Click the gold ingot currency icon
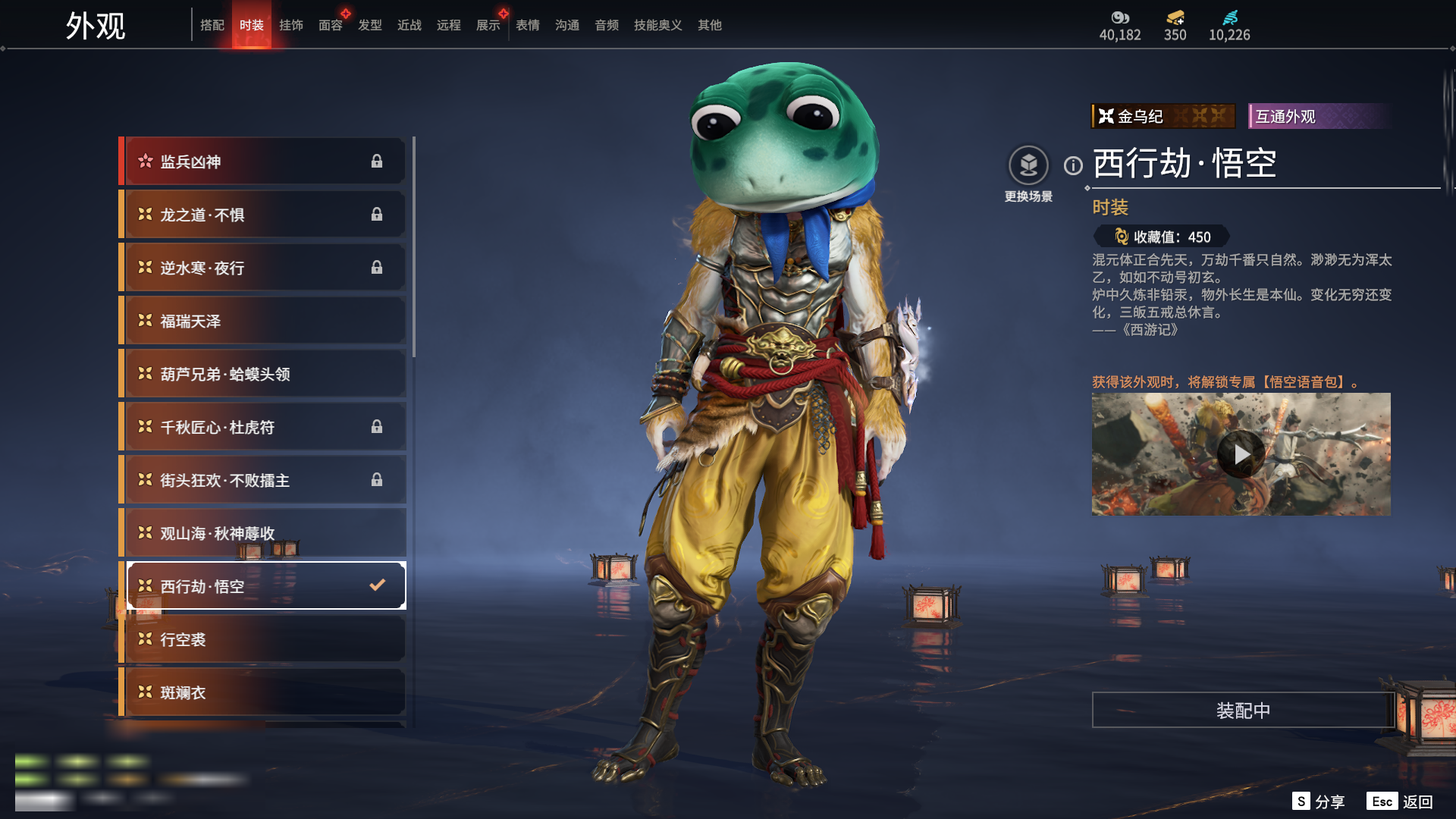The width and height of the screenshot is (1456, 819). (x=1175, y=17)
